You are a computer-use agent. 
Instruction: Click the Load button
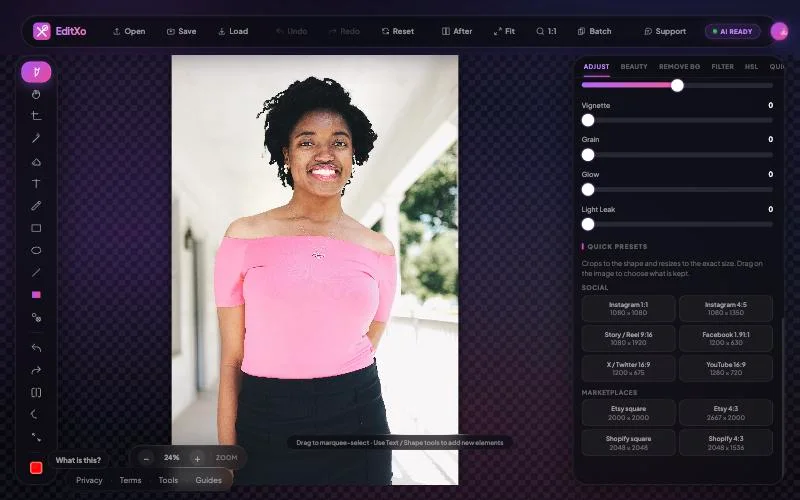tap(233, 31)
